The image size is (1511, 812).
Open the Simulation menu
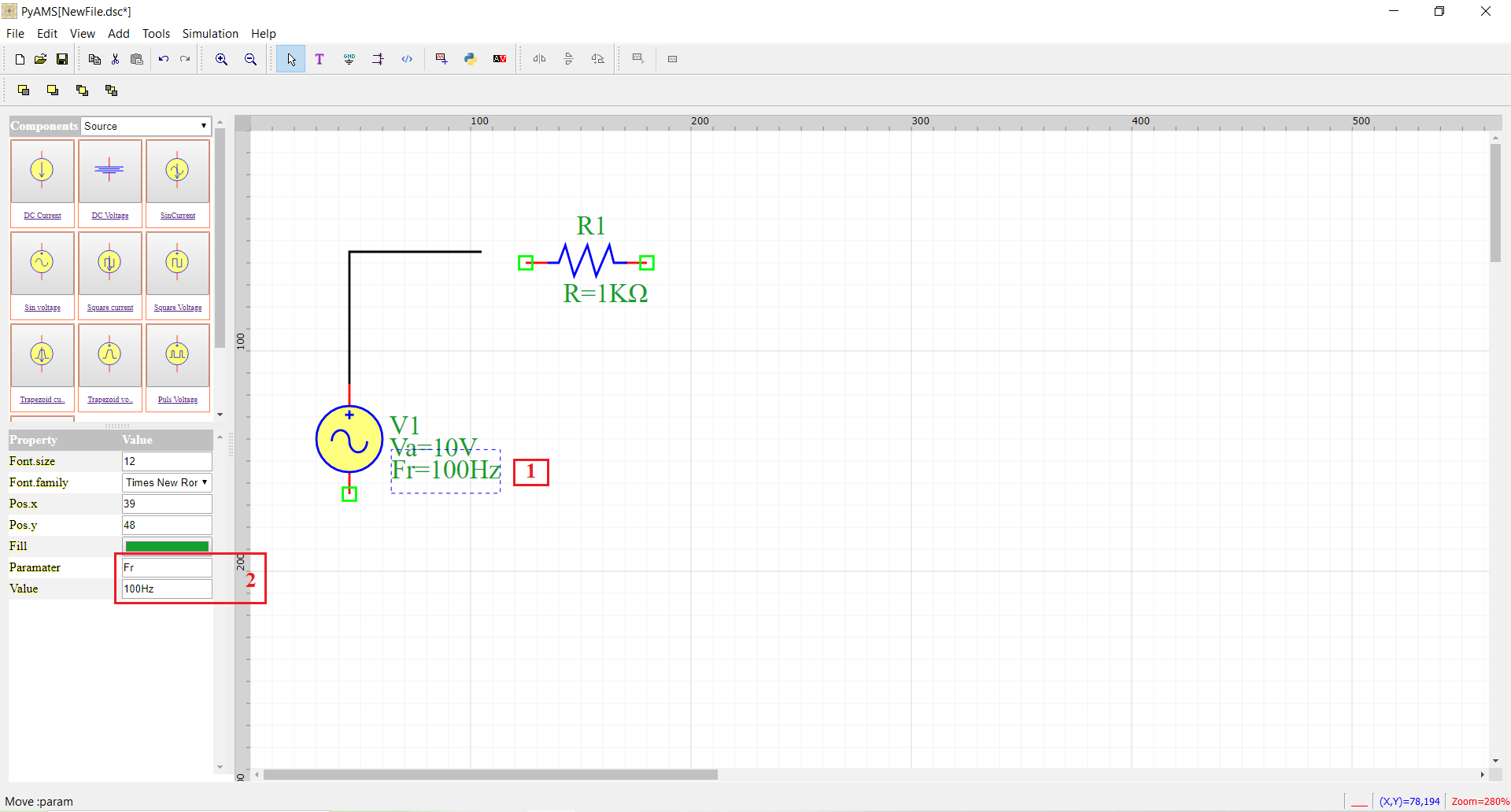point(210,34)
